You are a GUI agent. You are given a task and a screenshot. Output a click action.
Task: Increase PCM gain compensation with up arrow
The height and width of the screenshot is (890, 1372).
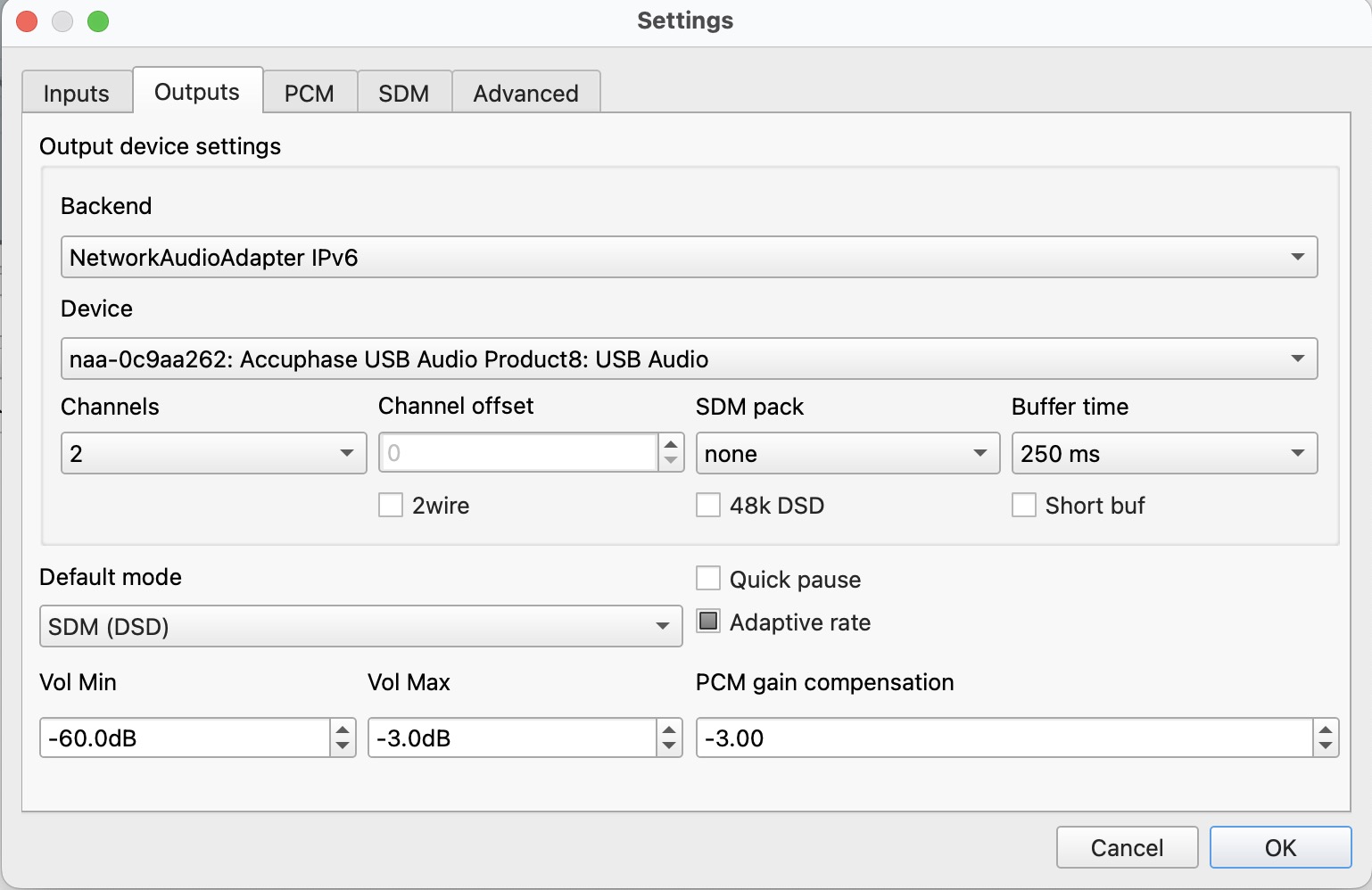click(1326, 729)
